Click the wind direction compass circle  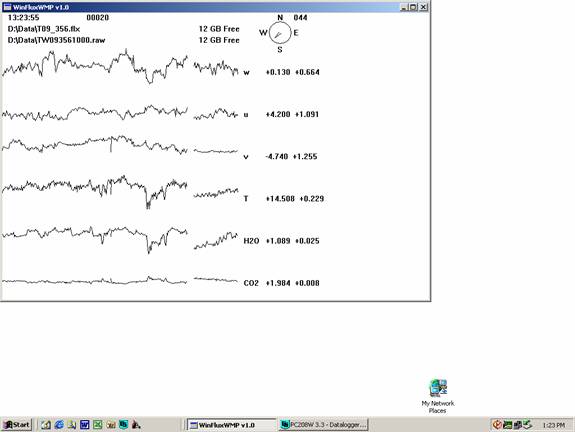pyautogui.click(x=280, y=33)
